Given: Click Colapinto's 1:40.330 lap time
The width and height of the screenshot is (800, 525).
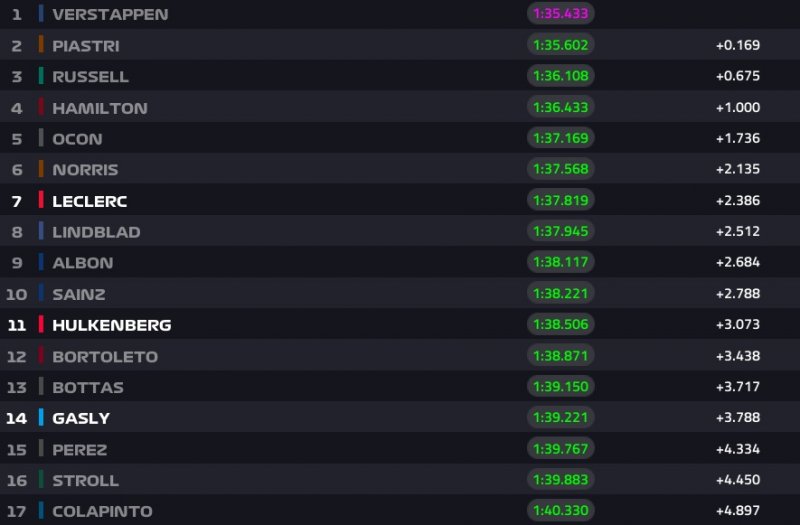Looking at the screenshot, I should [560, 510].
